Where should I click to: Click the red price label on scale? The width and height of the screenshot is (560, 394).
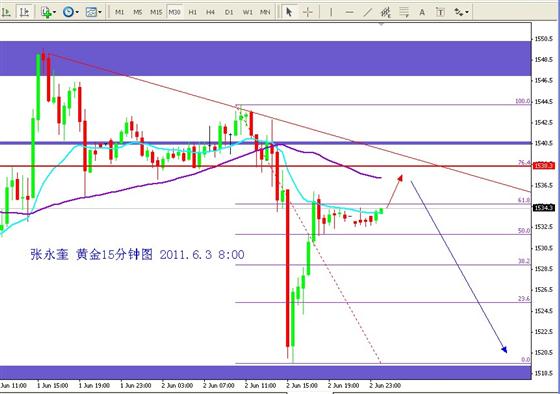pos(544,165)
